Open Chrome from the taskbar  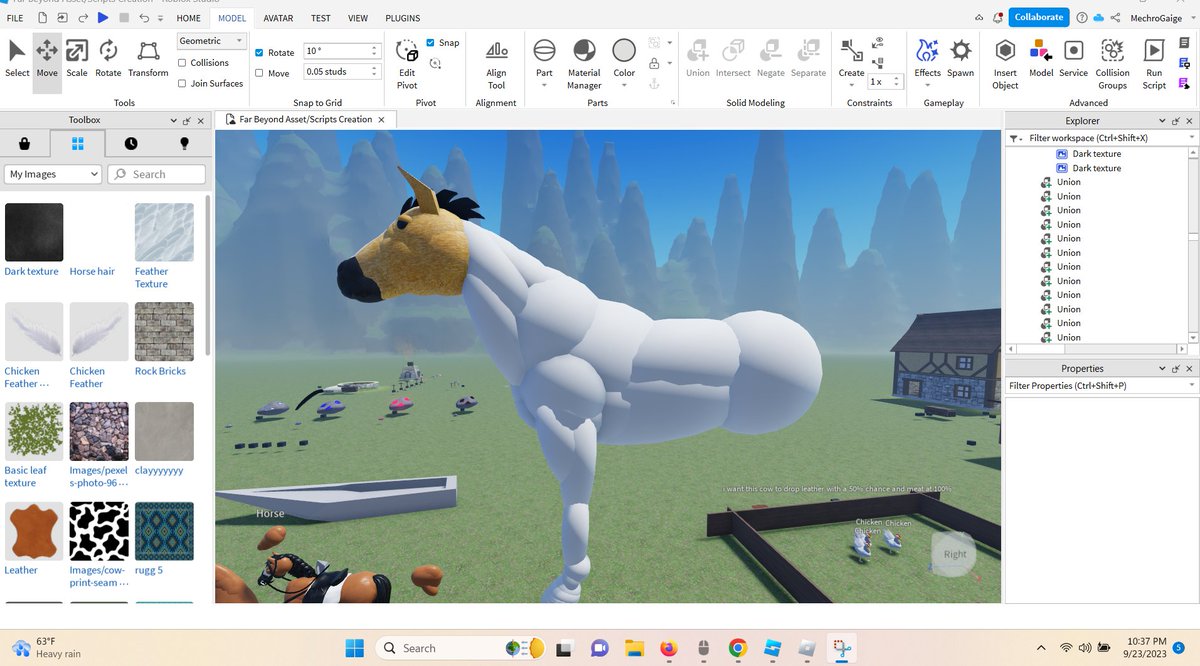[x=737, y=648]
